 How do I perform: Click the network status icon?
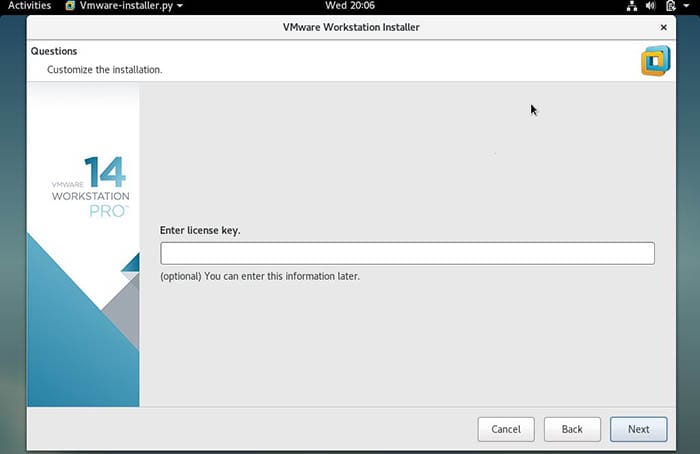coord(632,6)
